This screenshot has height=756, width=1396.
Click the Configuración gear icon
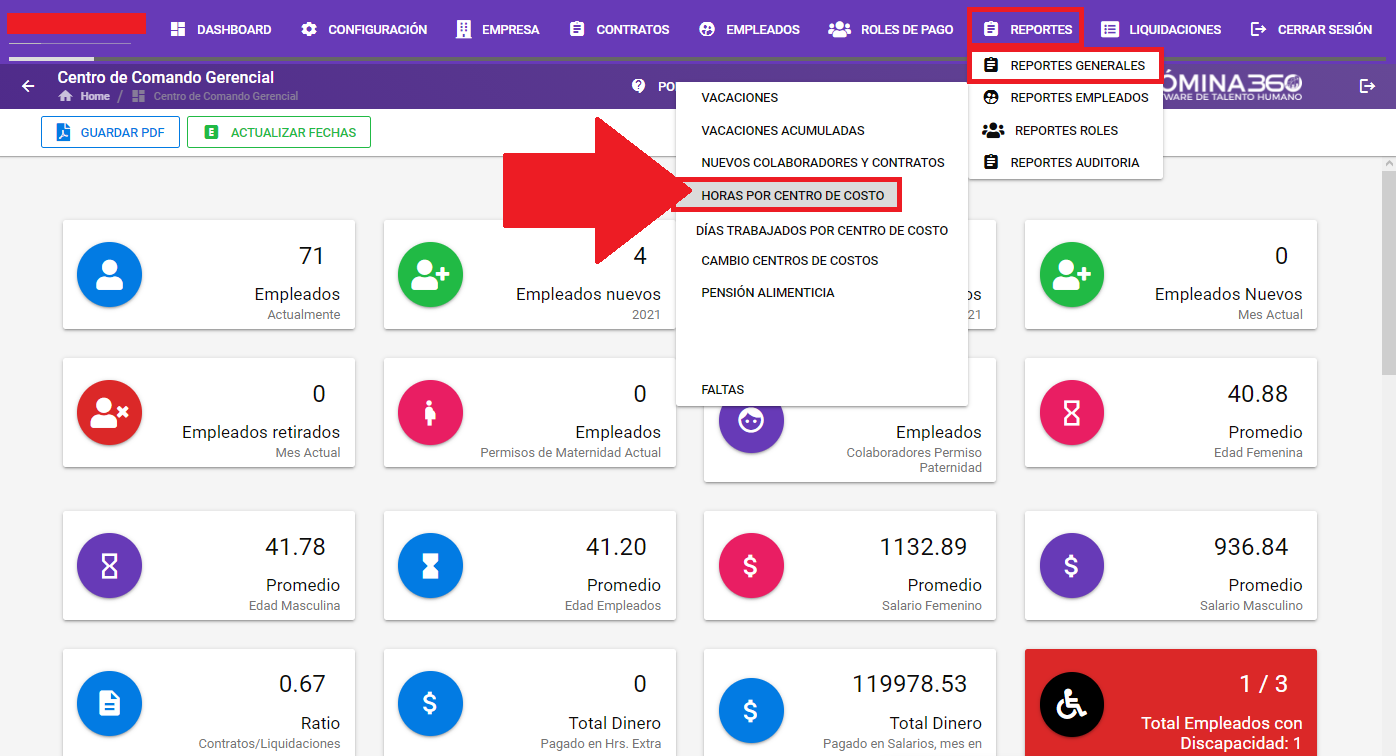point(309,29)
